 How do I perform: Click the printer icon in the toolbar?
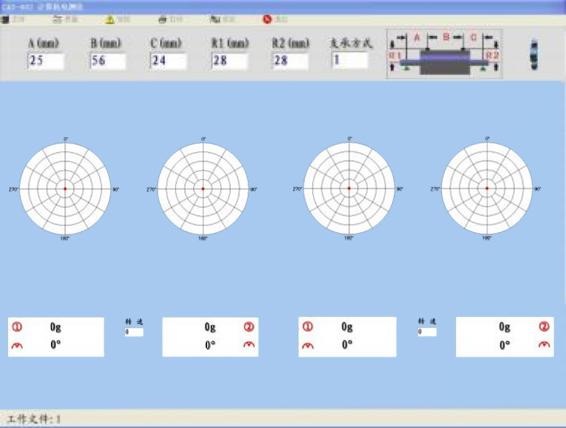[163, 19]
